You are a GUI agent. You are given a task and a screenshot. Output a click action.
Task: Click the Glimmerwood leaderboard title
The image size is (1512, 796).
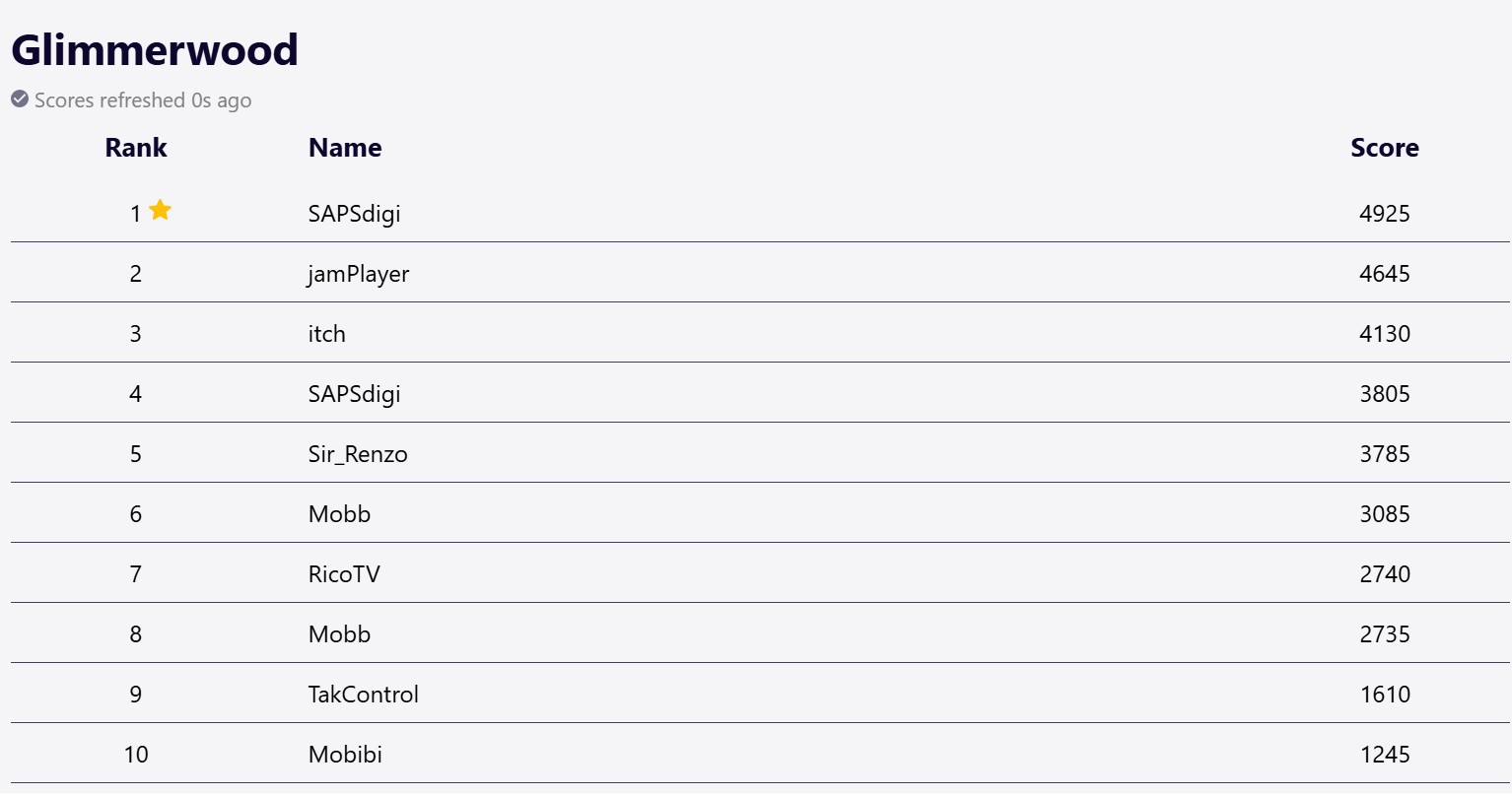155,50
